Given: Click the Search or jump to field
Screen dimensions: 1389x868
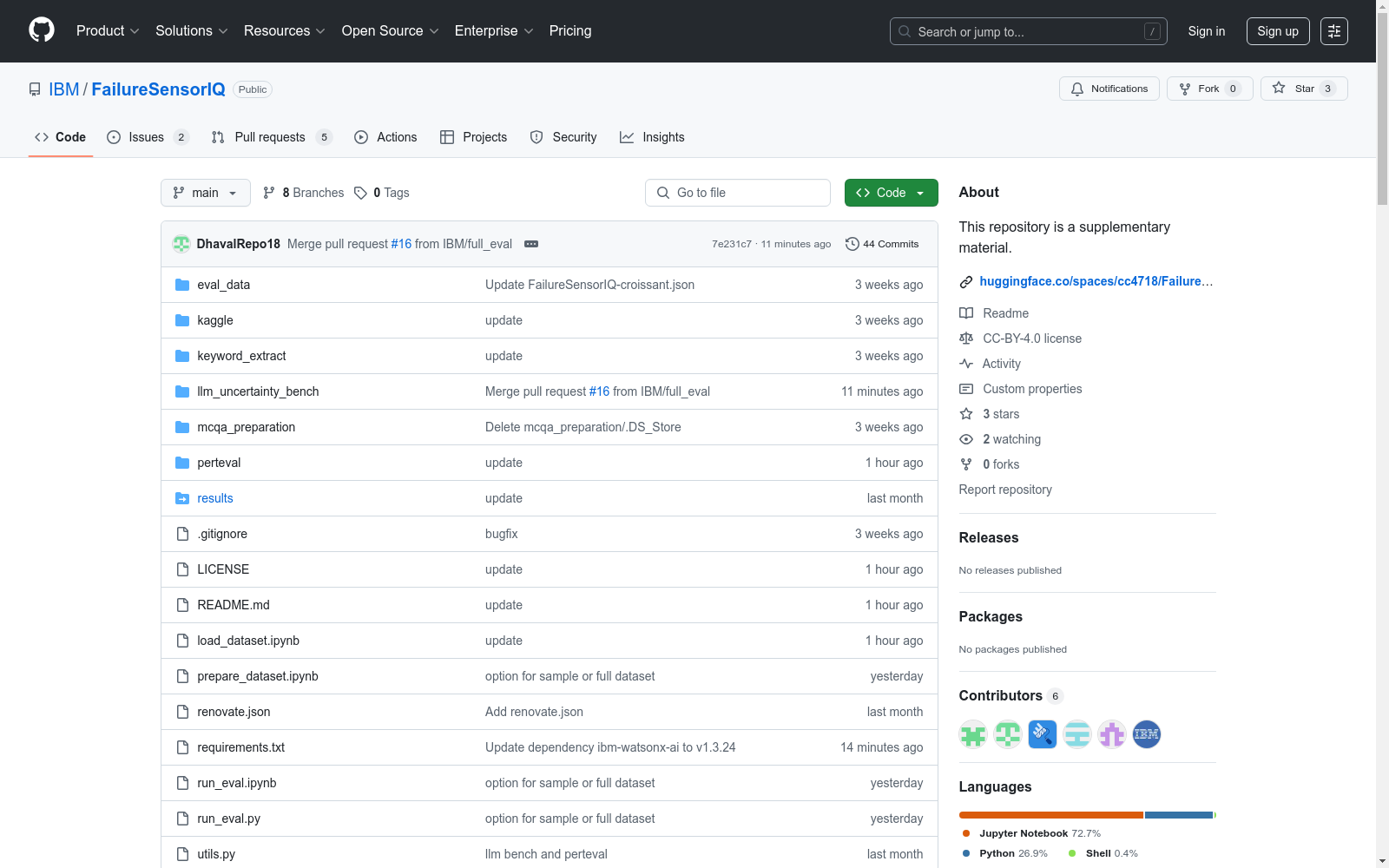Looking at the screenshot, I should click(1029, 31).
